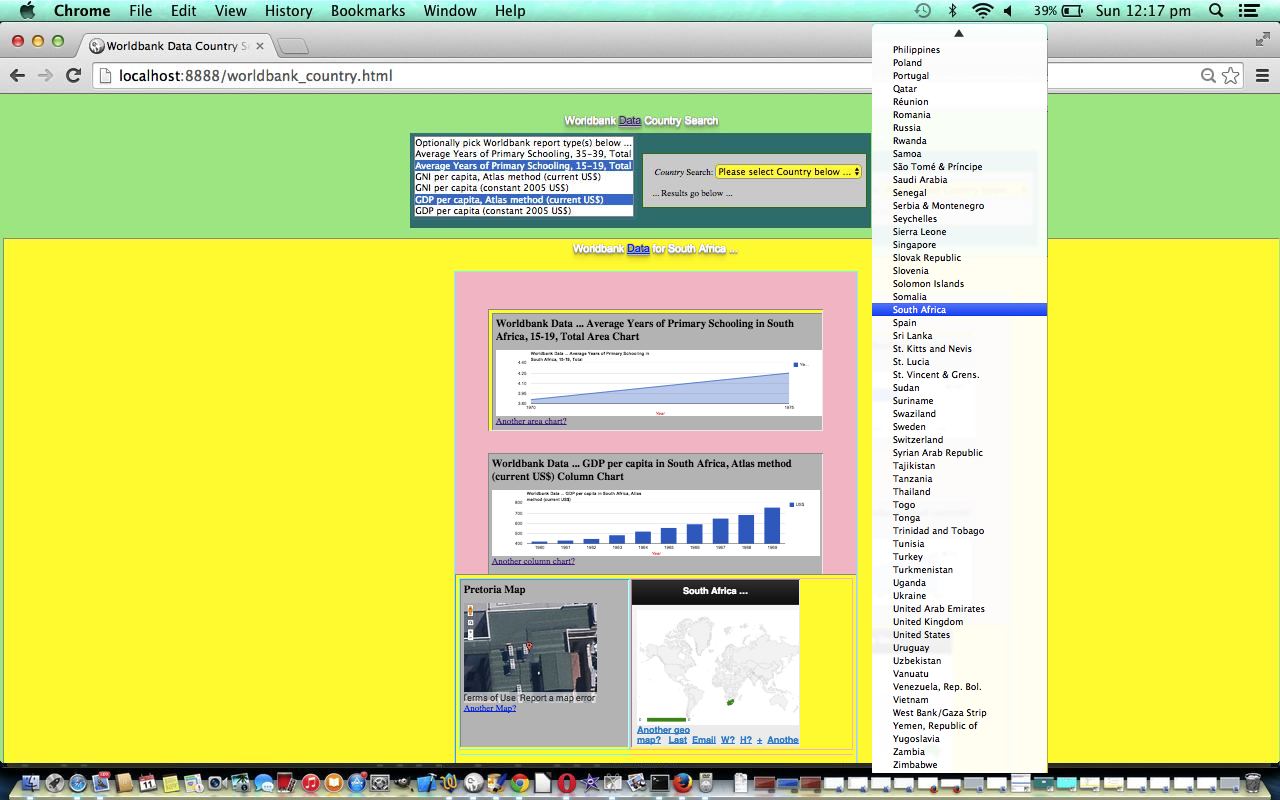The height and width of the screenshot is (800, 1280).
Task: Open Notification Center list icon
Action: 1249,11
